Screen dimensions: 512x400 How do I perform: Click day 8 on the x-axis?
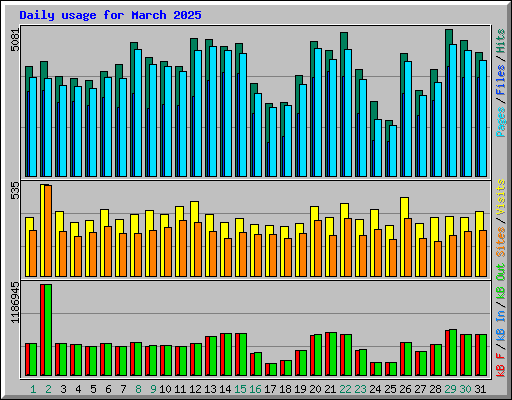[138, 389]
